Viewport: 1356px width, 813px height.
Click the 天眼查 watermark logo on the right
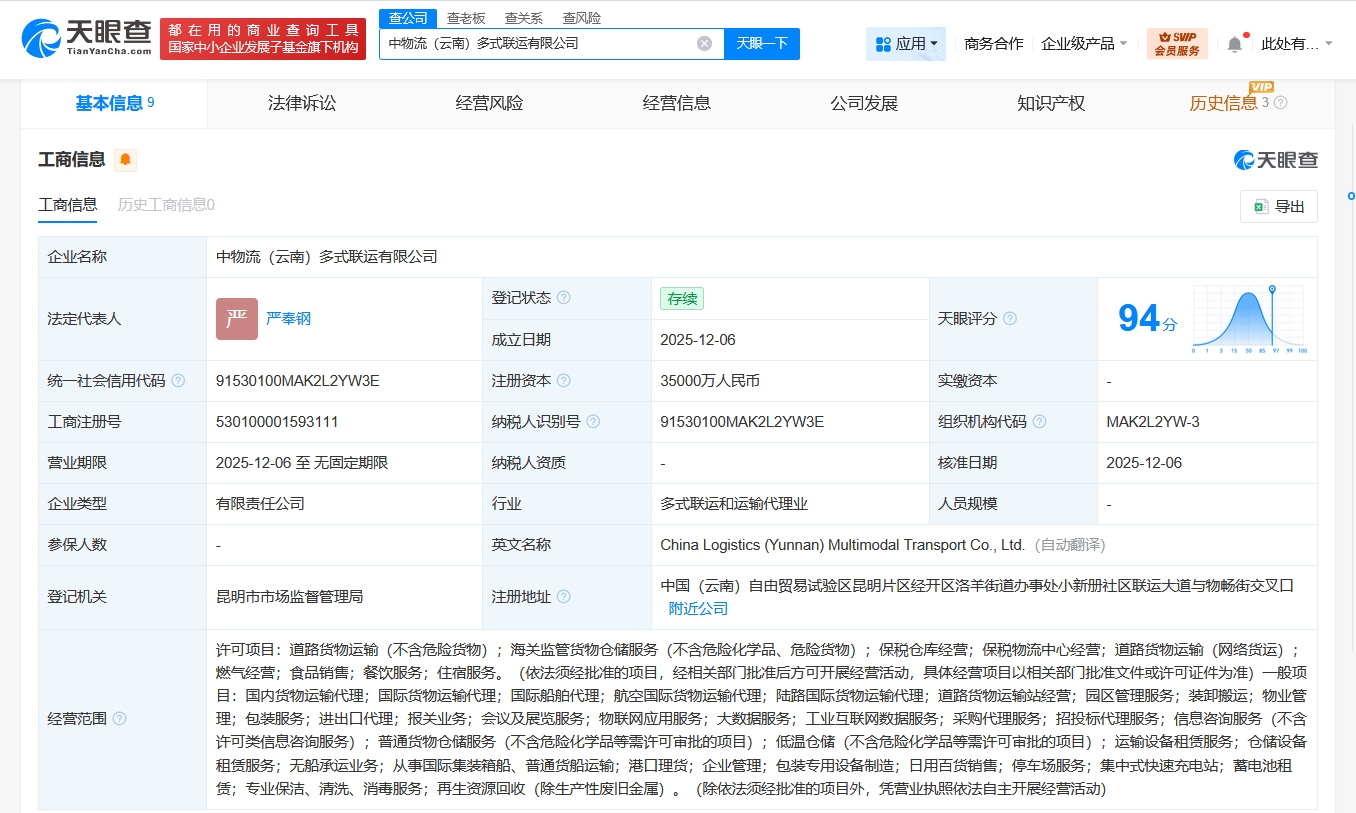point(1277,159)
